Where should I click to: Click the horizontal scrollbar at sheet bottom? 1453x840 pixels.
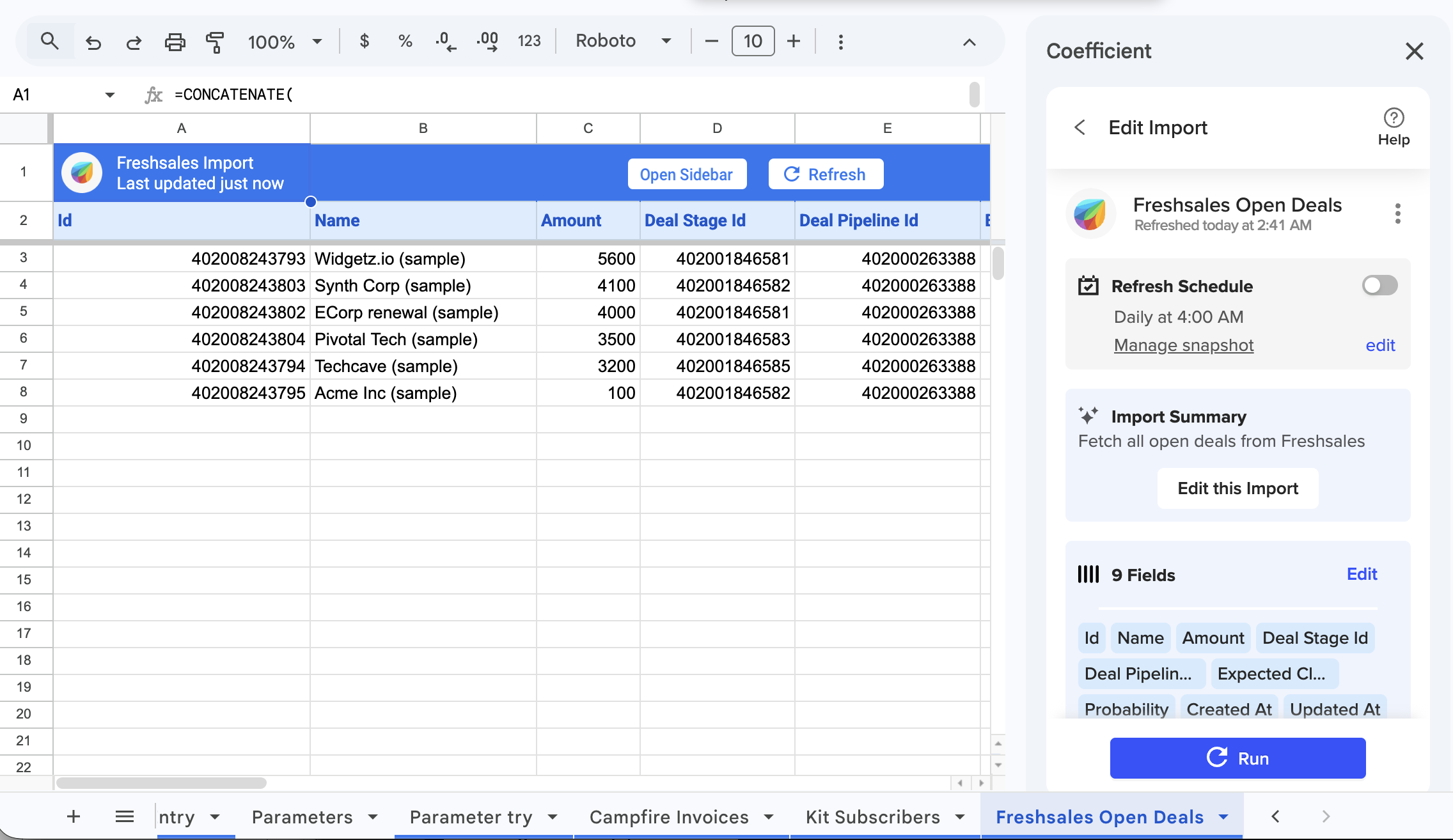(161, 783)
